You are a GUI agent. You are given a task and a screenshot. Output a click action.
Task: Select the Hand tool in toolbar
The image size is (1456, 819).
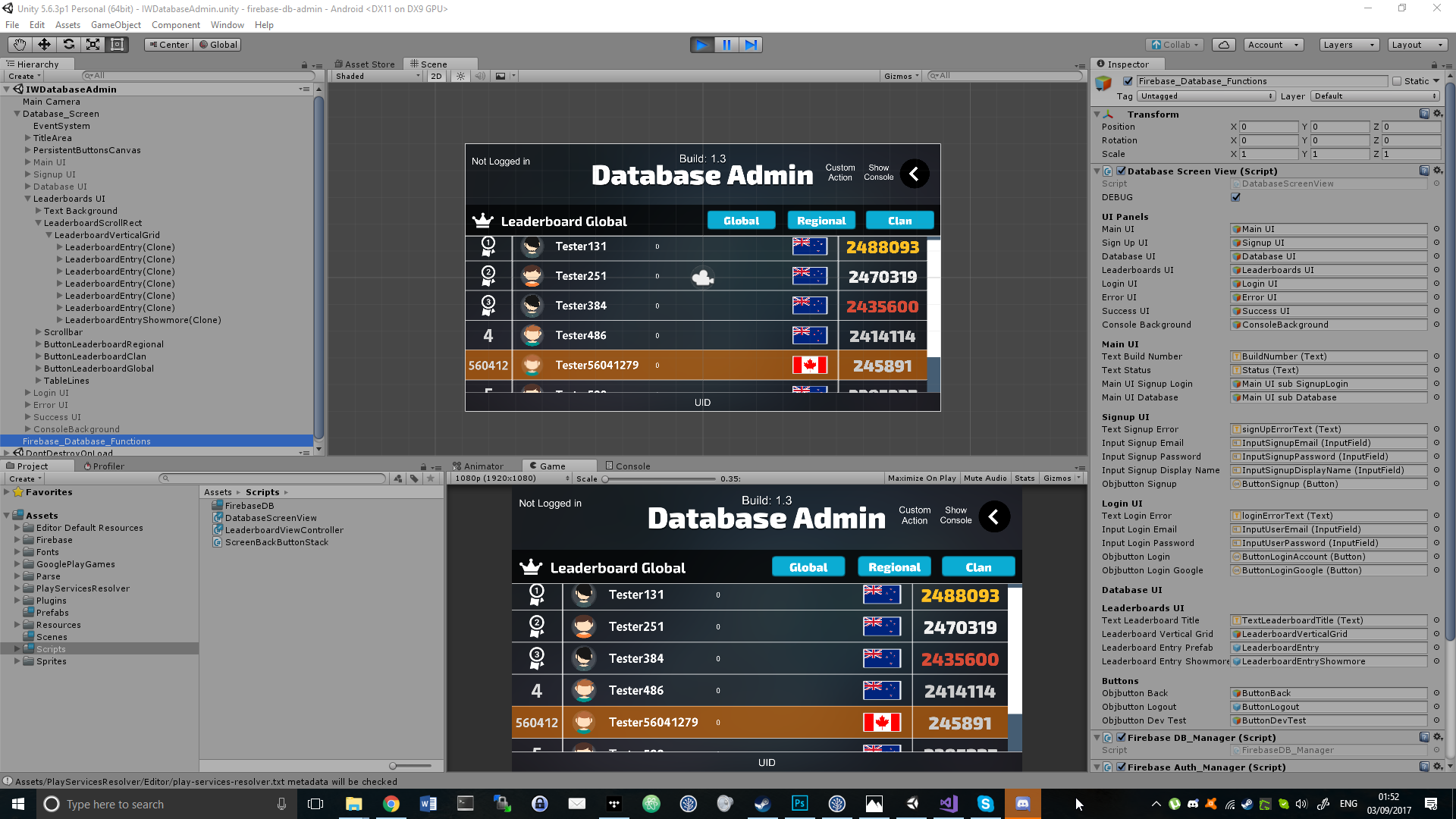point(20,45)
